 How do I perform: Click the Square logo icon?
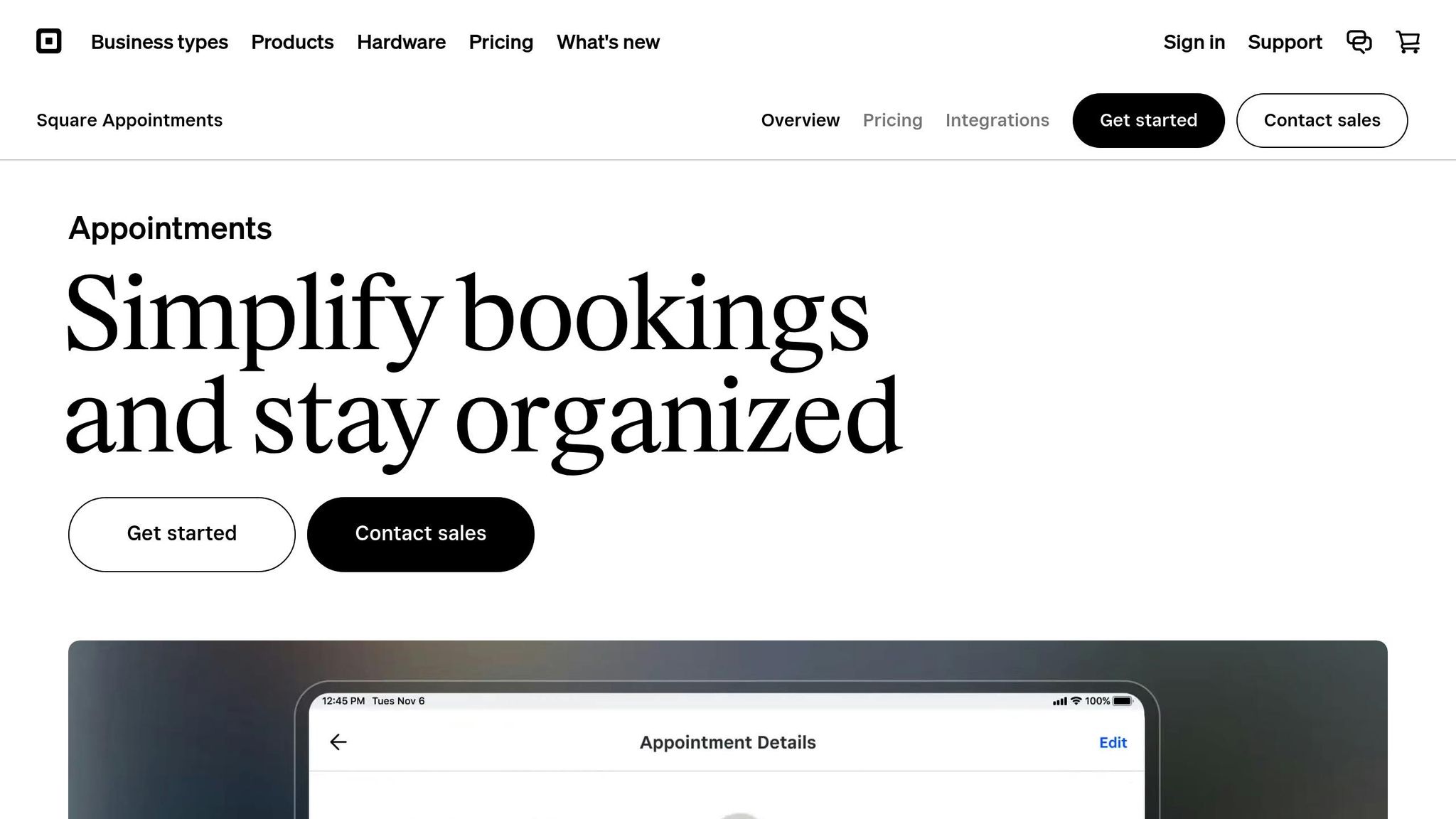(48, 41)
